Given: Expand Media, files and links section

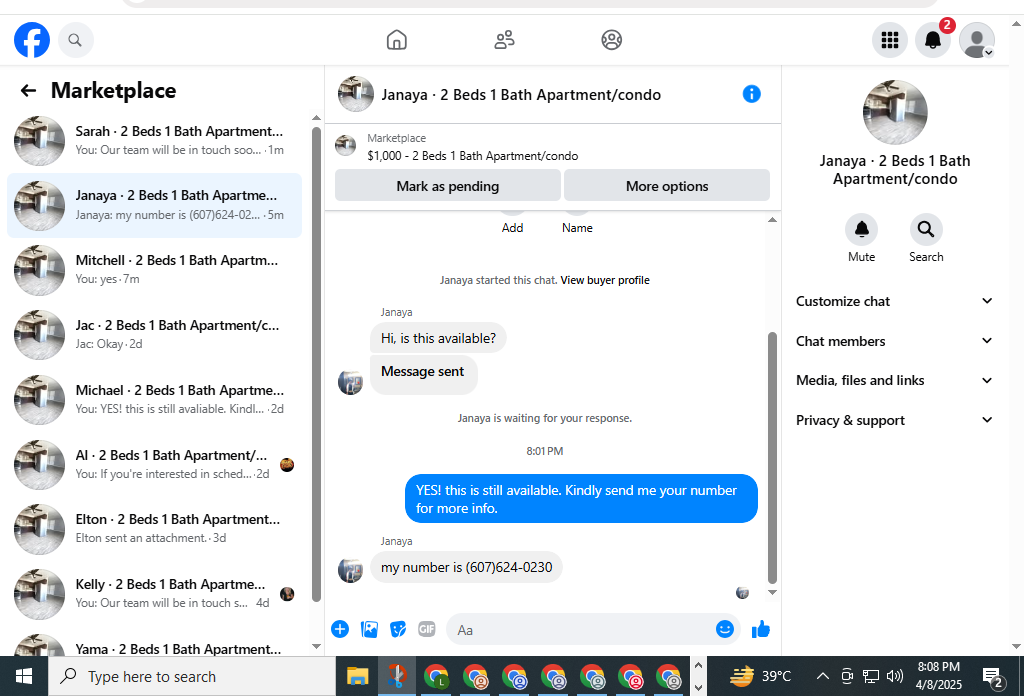Looking at the screenshot, I should [x=894, y=380].
